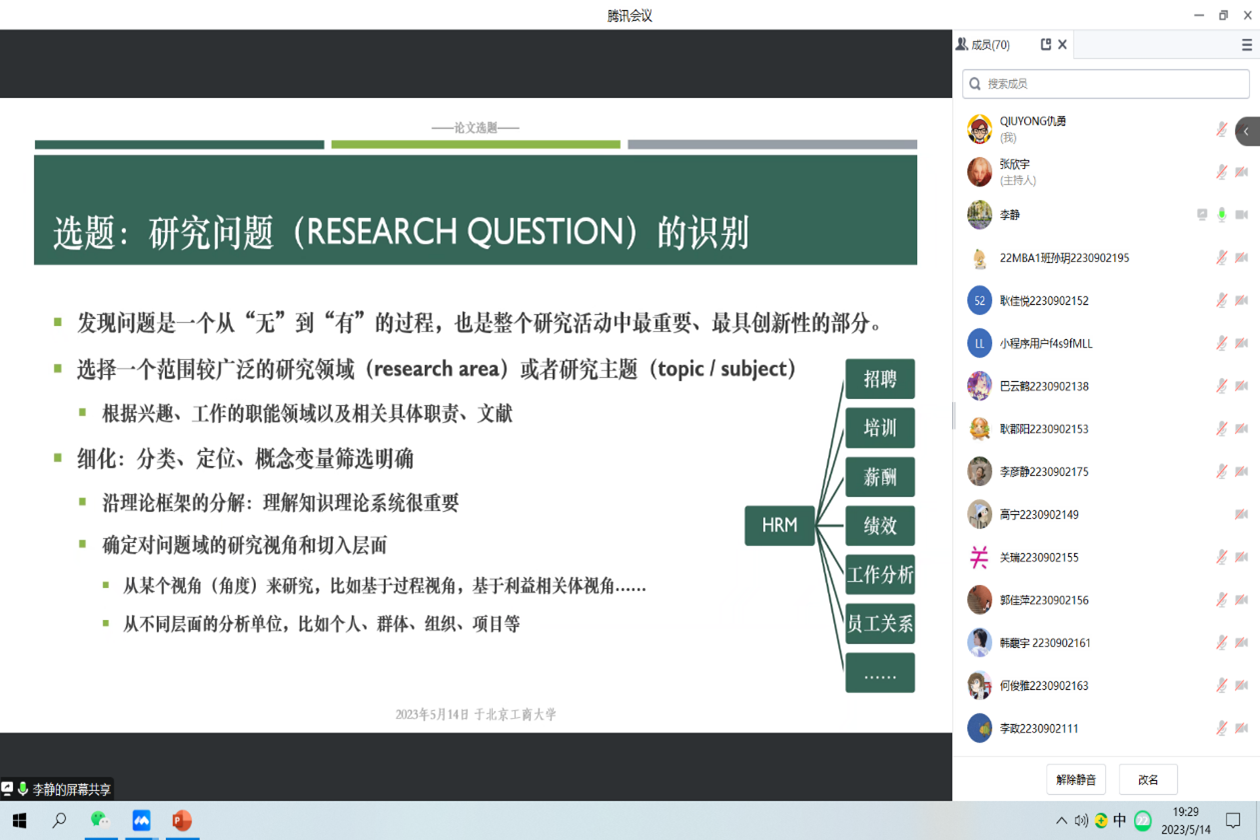The height and width of the screenshot is (840, 1260).
Task: Open PowerPoint from the taskbar
Action: pyautogui.click(x=181, y=820)
